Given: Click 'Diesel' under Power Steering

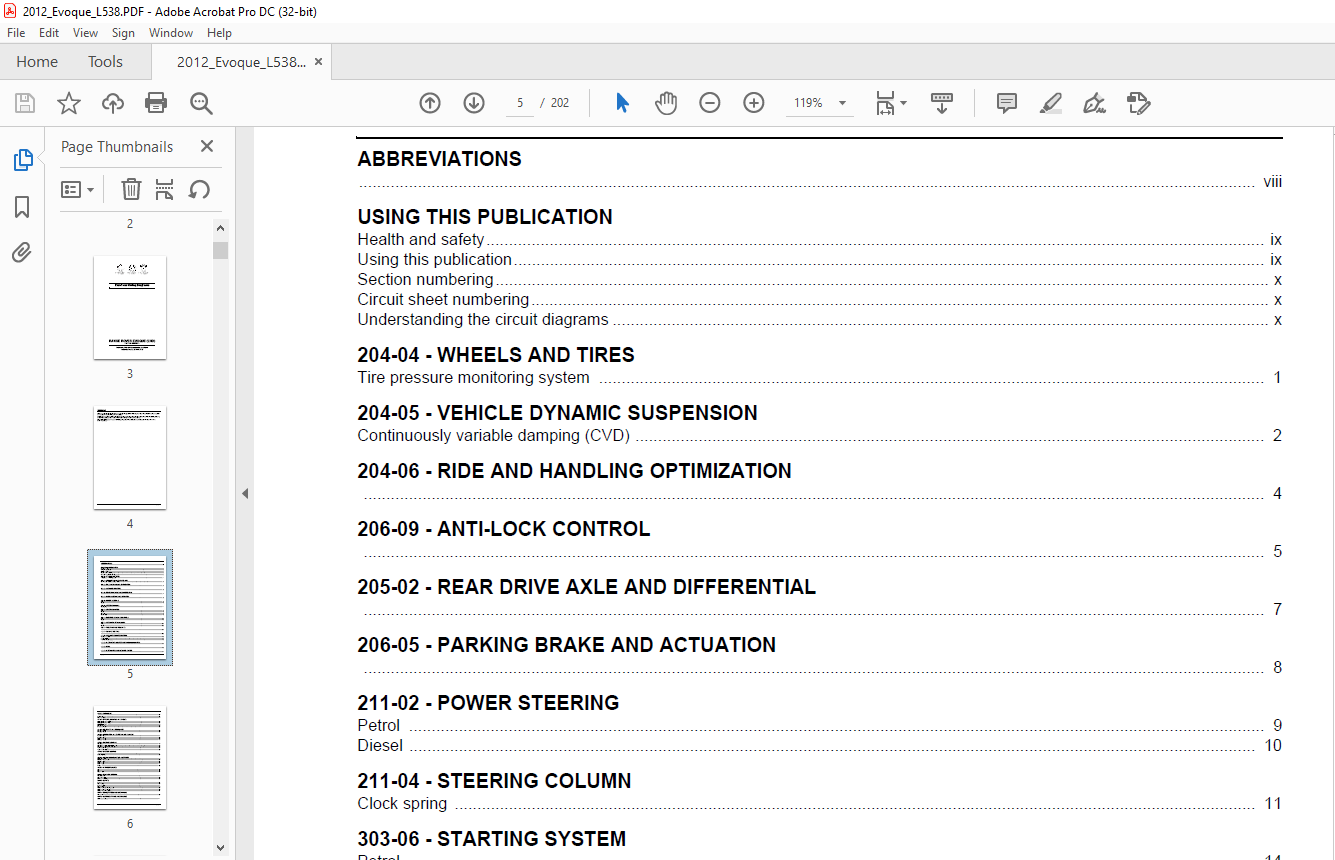Looking at the screenshot, I should pos(380,746).
